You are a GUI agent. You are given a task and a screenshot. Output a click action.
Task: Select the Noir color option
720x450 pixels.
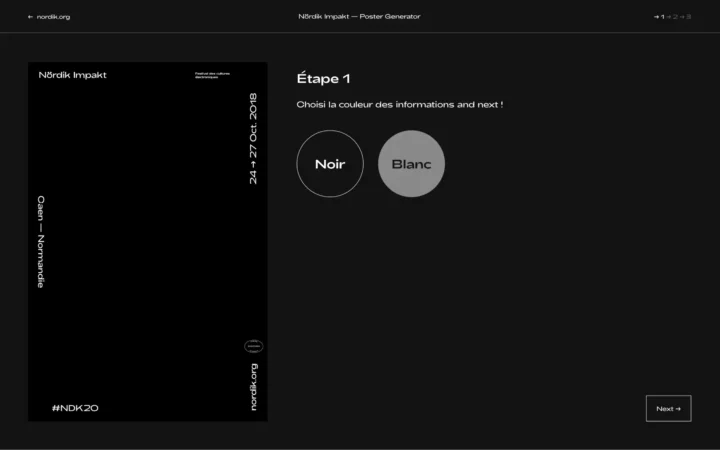[330, 164]
